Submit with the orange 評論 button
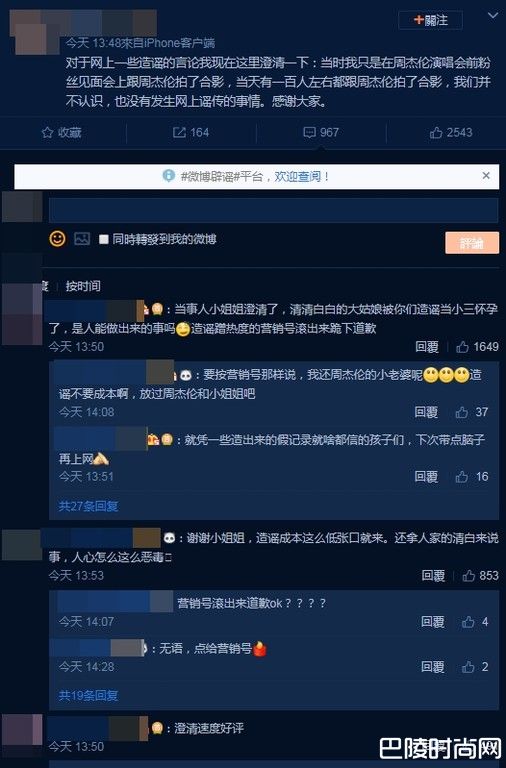Viewport: 506px width, 768px height. click(472, 243)
